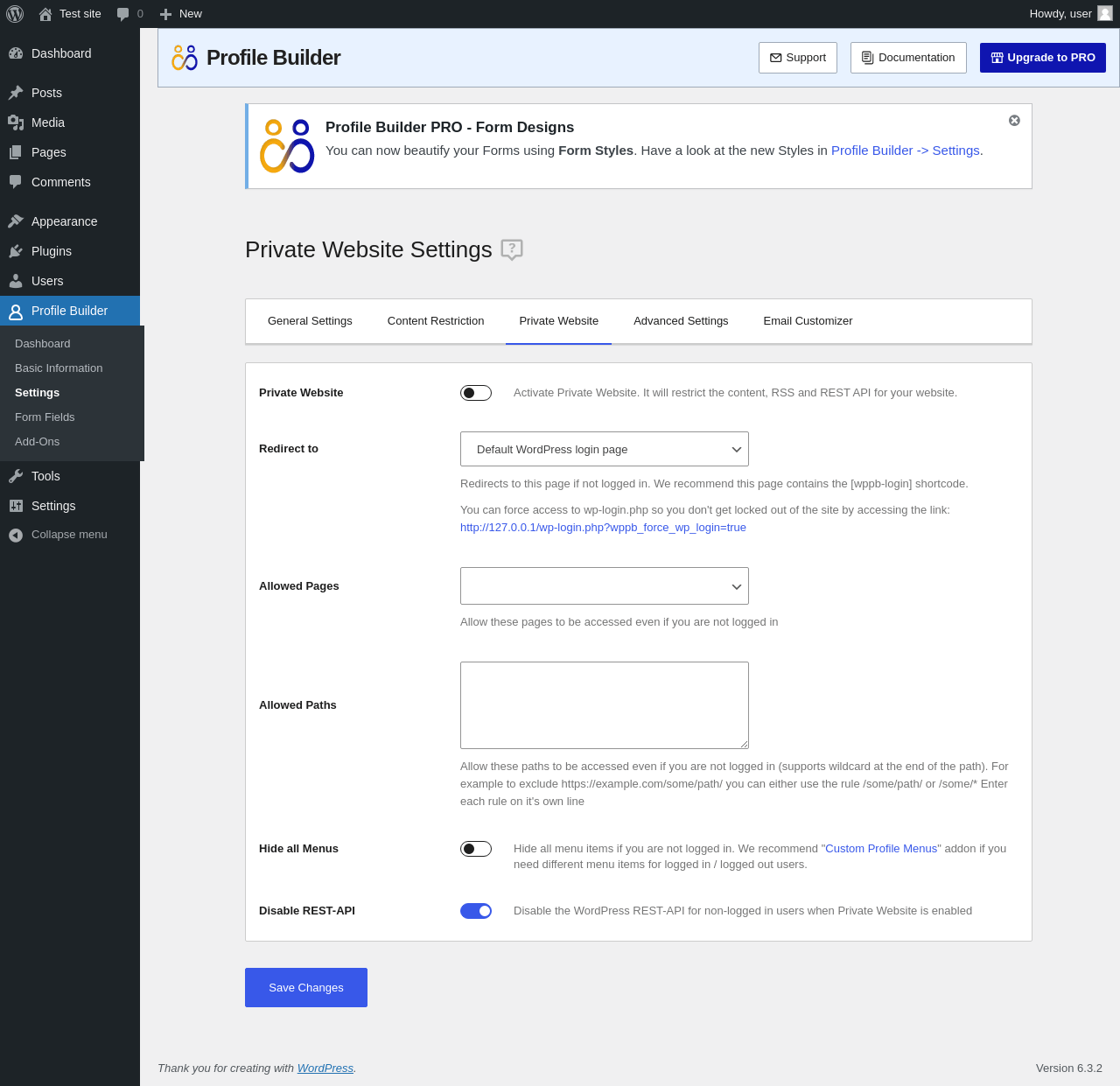Open the help icon beside Private Website Settings
Image resolution: width=1120 pixels, height=1086 pixels.
512,249
